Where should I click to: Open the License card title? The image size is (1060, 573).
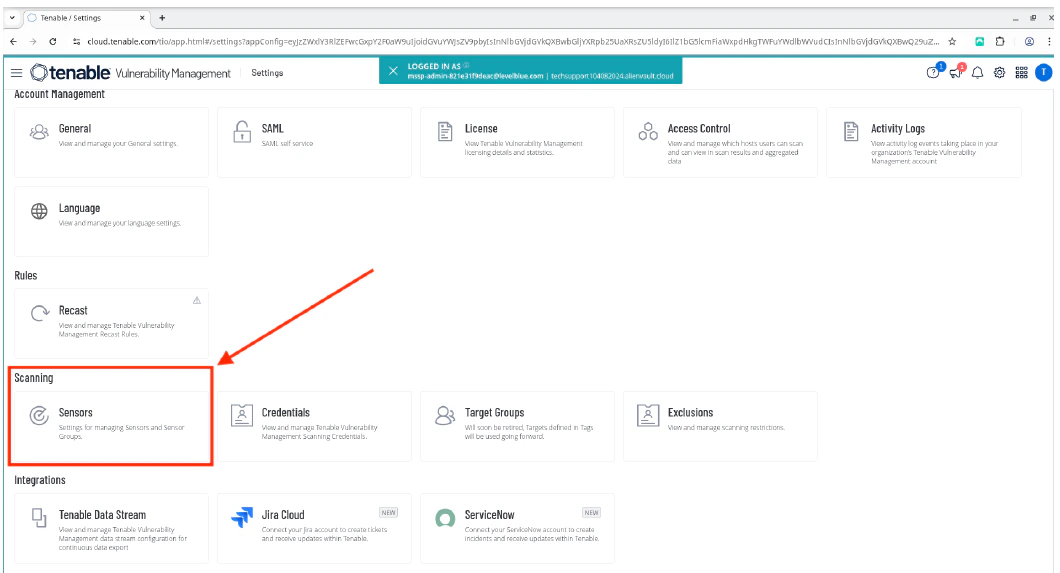(x=481, y=128)
